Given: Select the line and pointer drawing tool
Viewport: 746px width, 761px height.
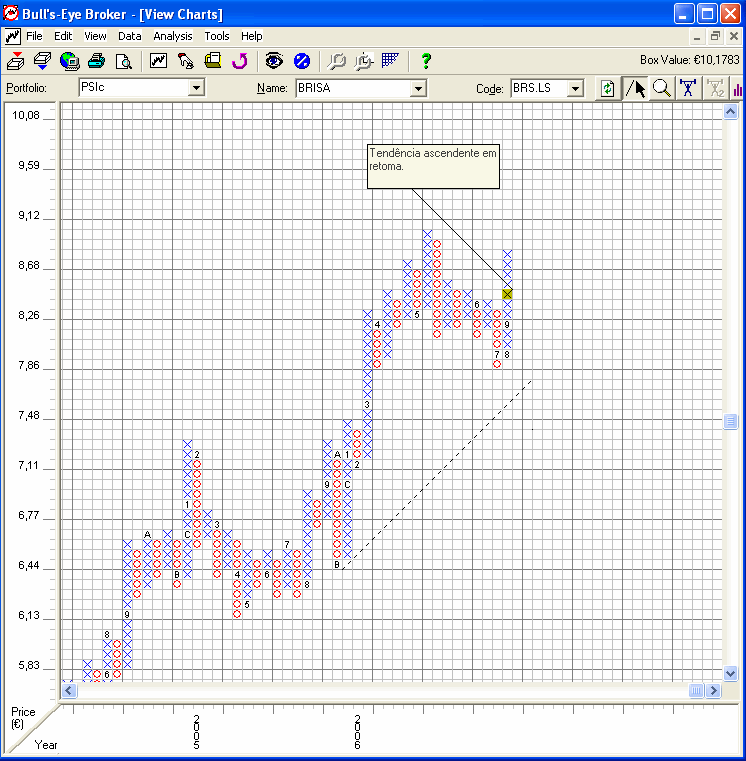Looking at the screenshot, I should coord(635,89).
